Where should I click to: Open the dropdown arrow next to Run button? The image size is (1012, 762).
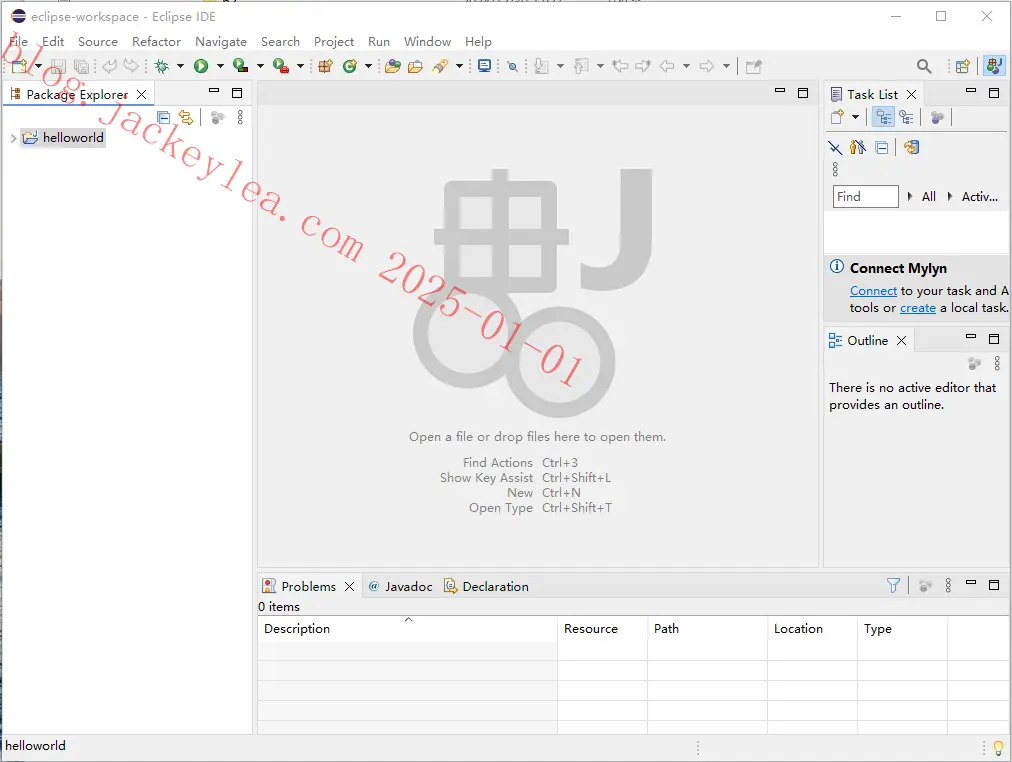pyautogui.click(x=220, y=66)
